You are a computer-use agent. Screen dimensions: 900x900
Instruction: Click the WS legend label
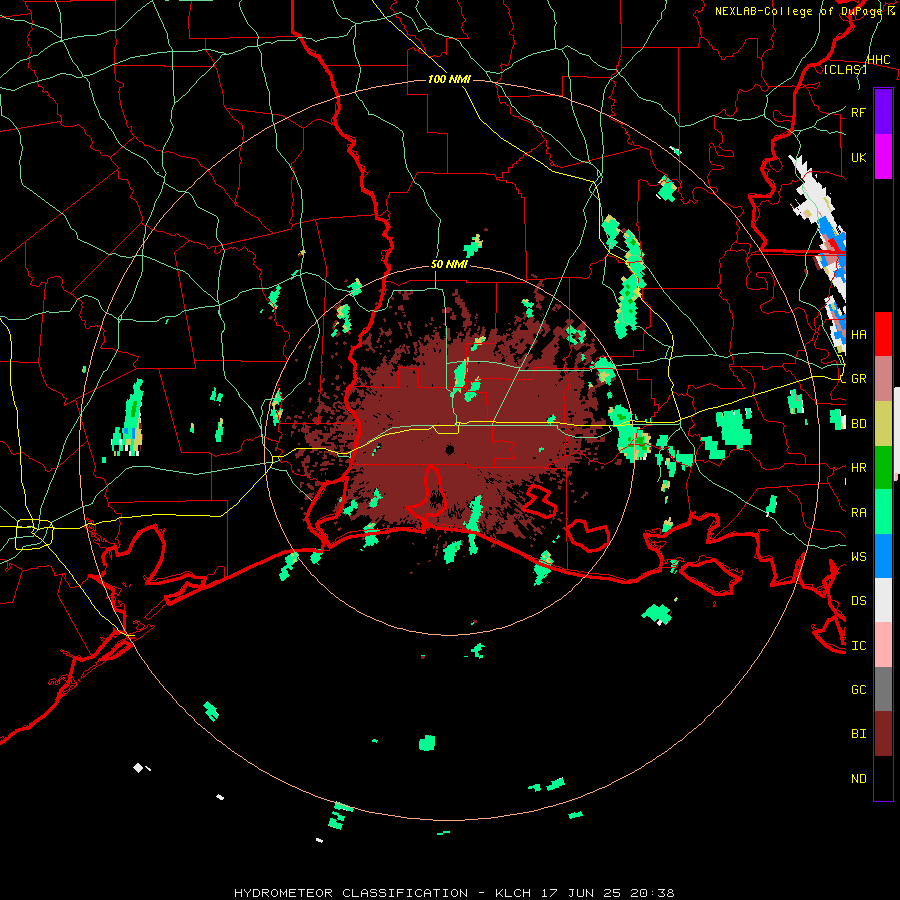tap(858, 556)
